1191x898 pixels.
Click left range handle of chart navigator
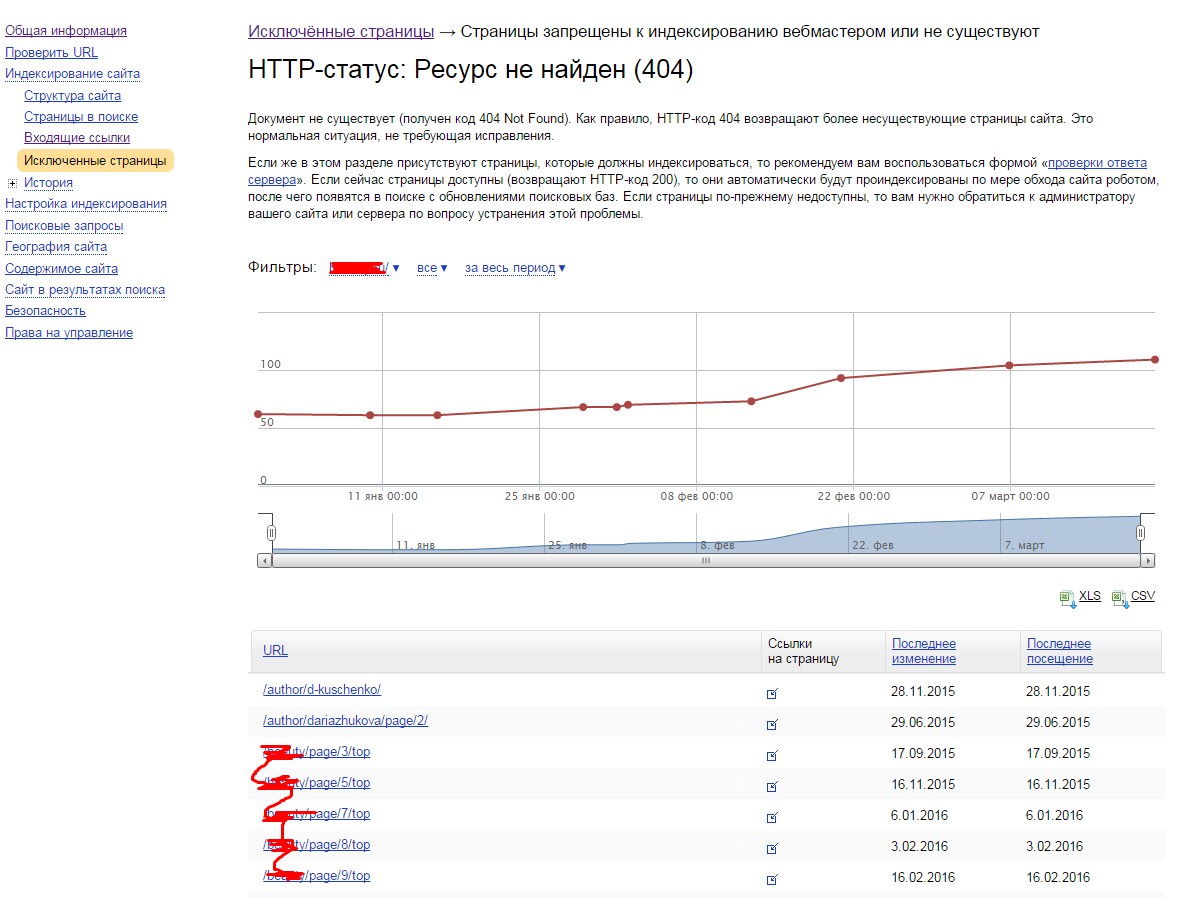271,533
